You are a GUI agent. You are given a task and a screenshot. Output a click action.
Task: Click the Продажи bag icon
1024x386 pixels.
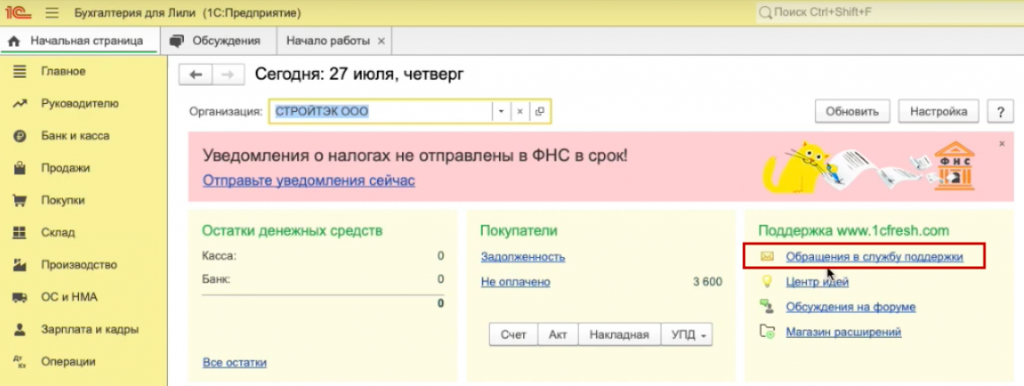tap(20, 168)
